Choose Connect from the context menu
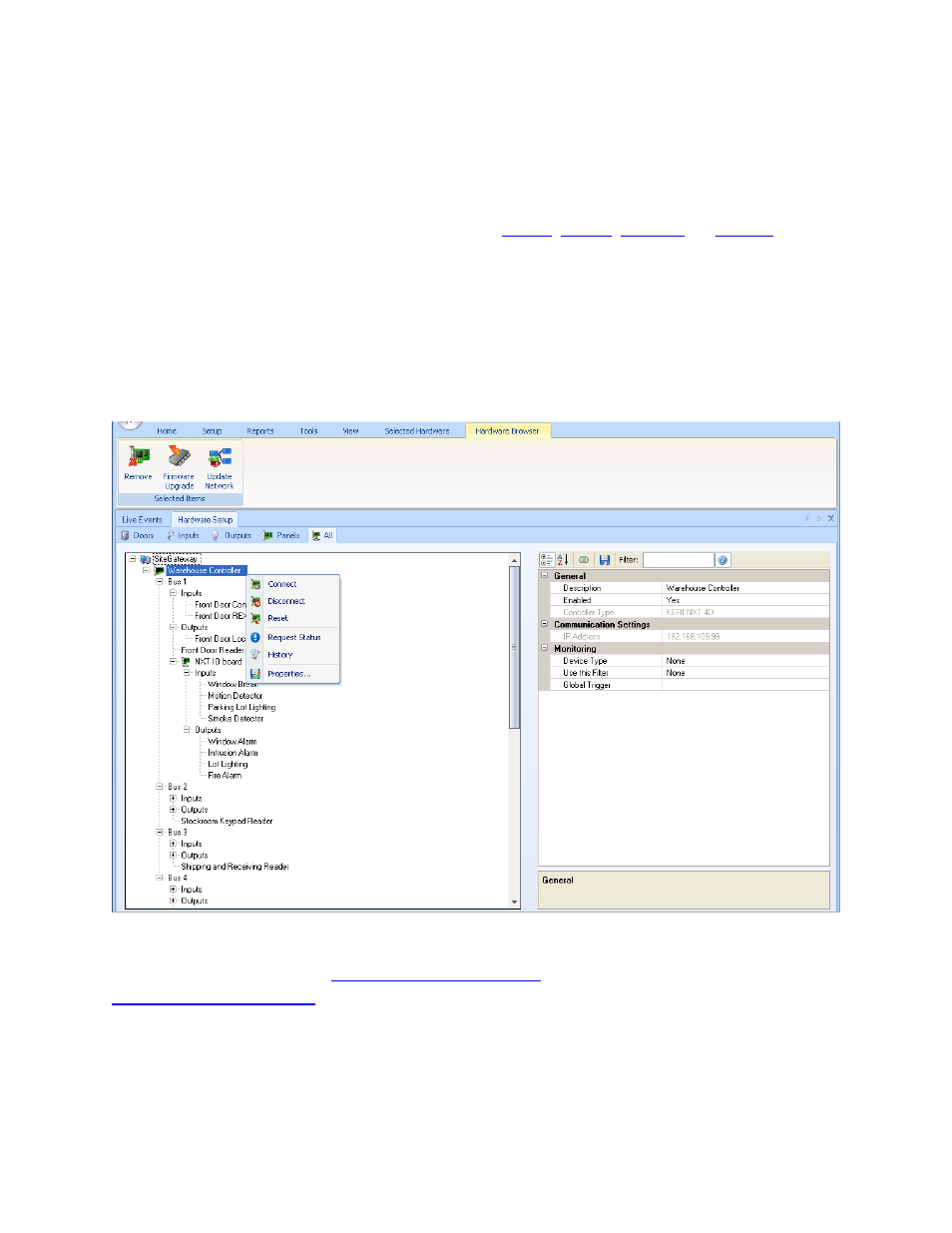 pos(282,584)
